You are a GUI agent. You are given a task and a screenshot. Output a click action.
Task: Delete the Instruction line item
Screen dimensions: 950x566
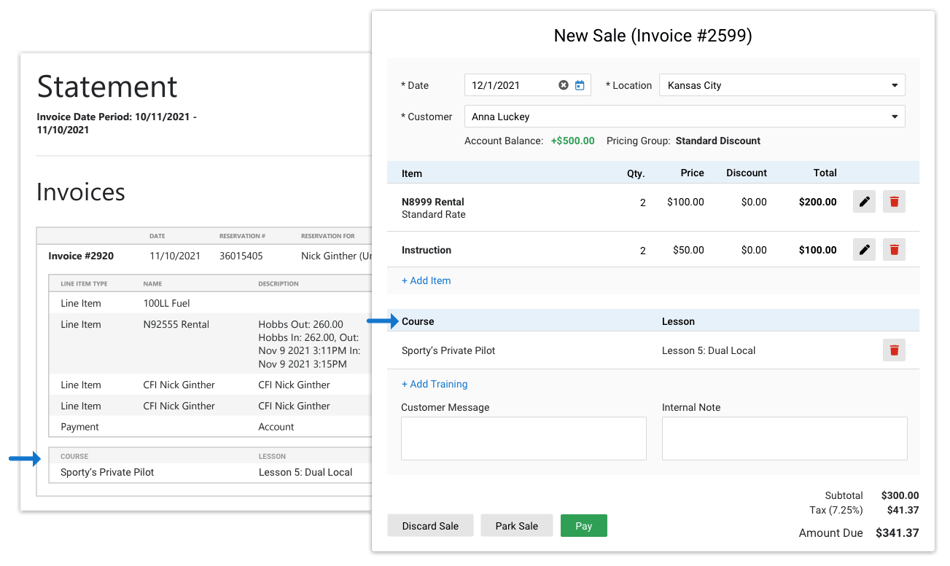tap(894, 250)
